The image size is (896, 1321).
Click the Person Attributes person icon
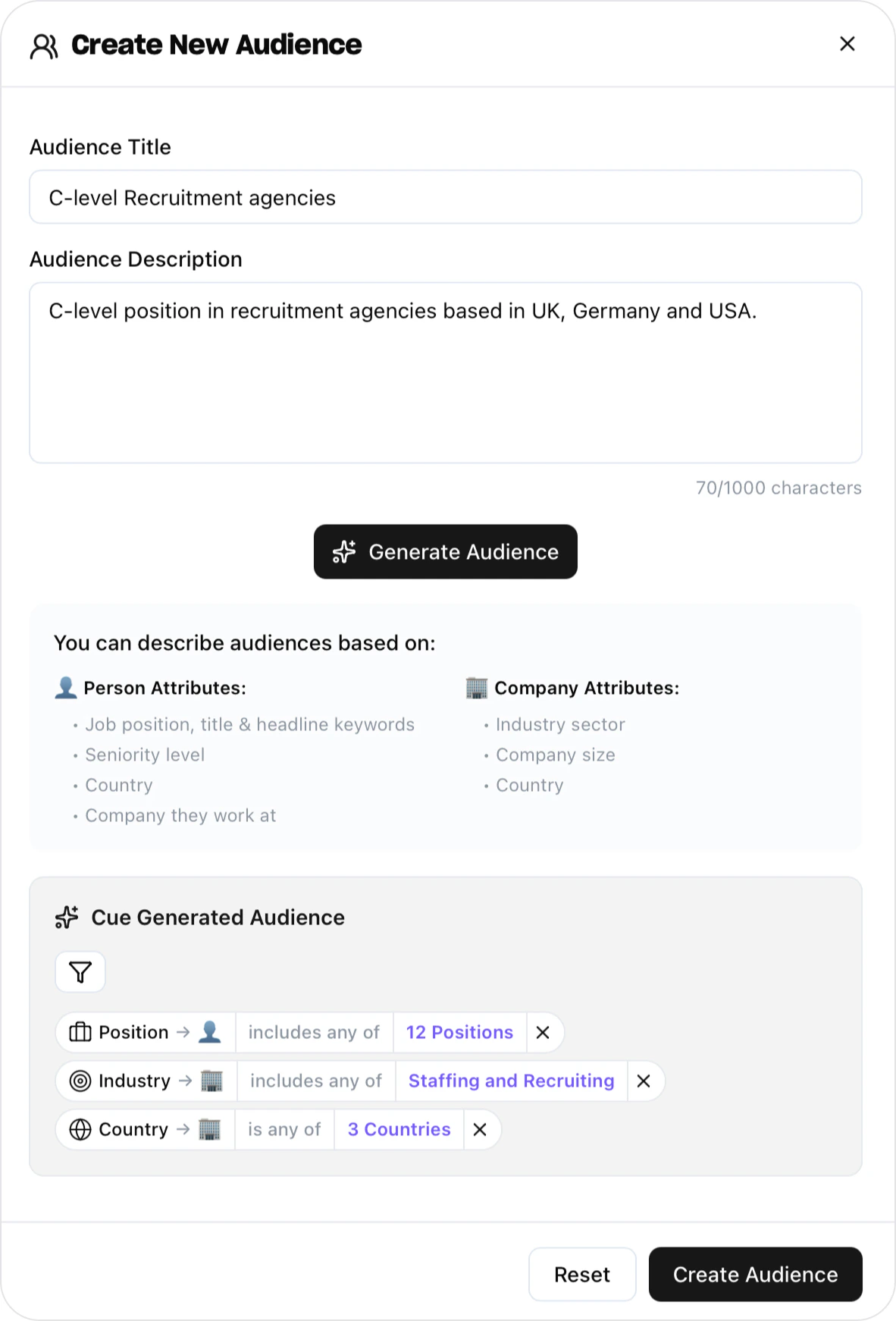pos(66,688)
